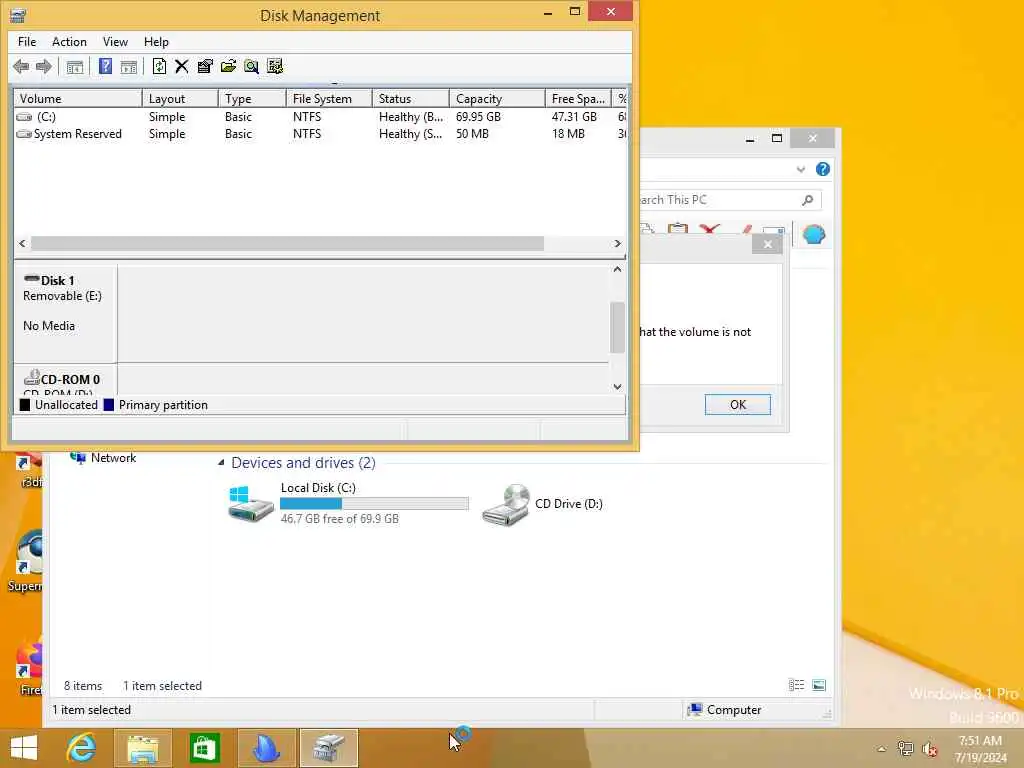The image size is (1024, 768).
Task: Open the Windows Start button
Action: [24, 748]
